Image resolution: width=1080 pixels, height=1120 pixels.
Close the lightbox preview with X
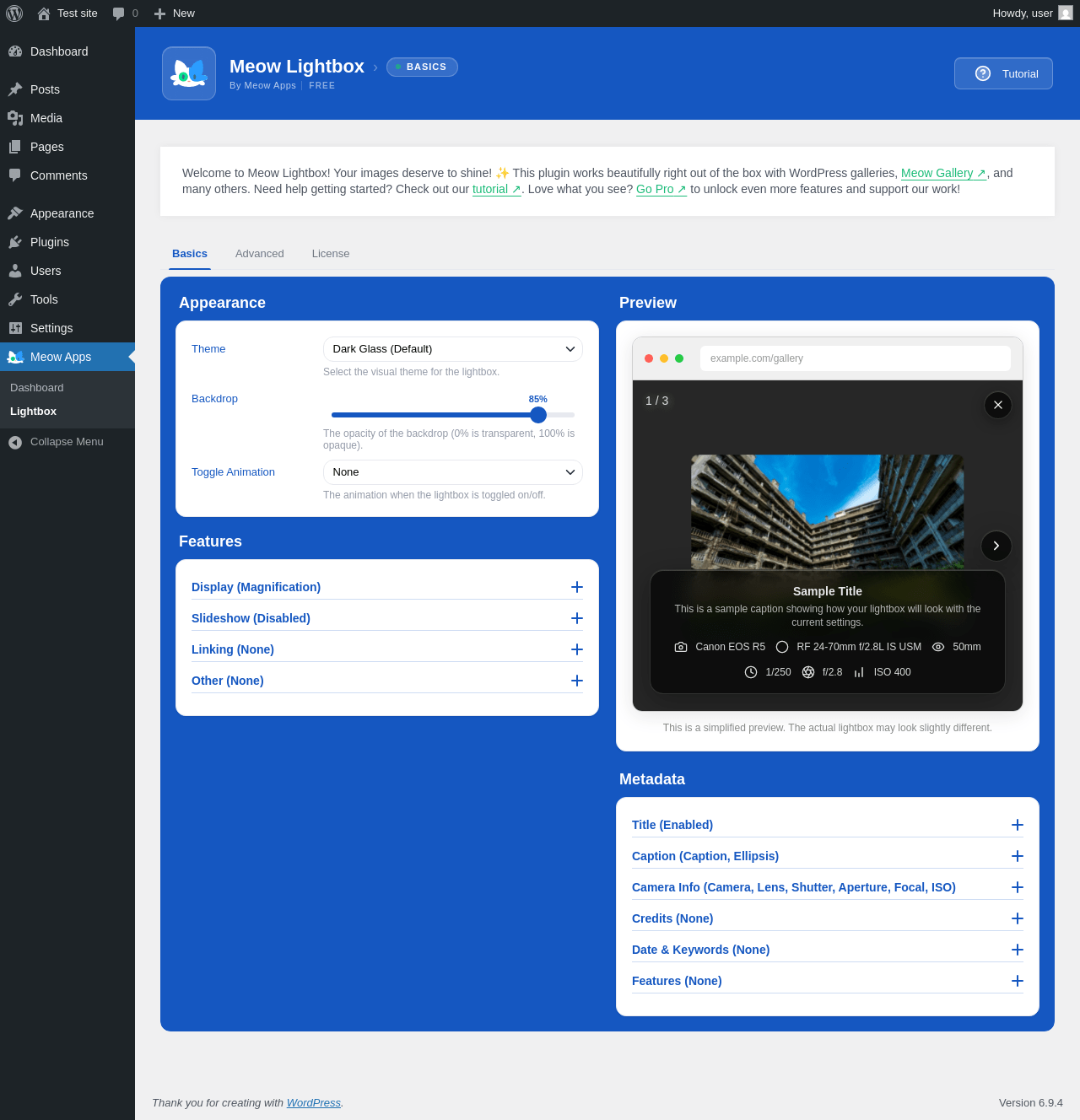(998, 405)
